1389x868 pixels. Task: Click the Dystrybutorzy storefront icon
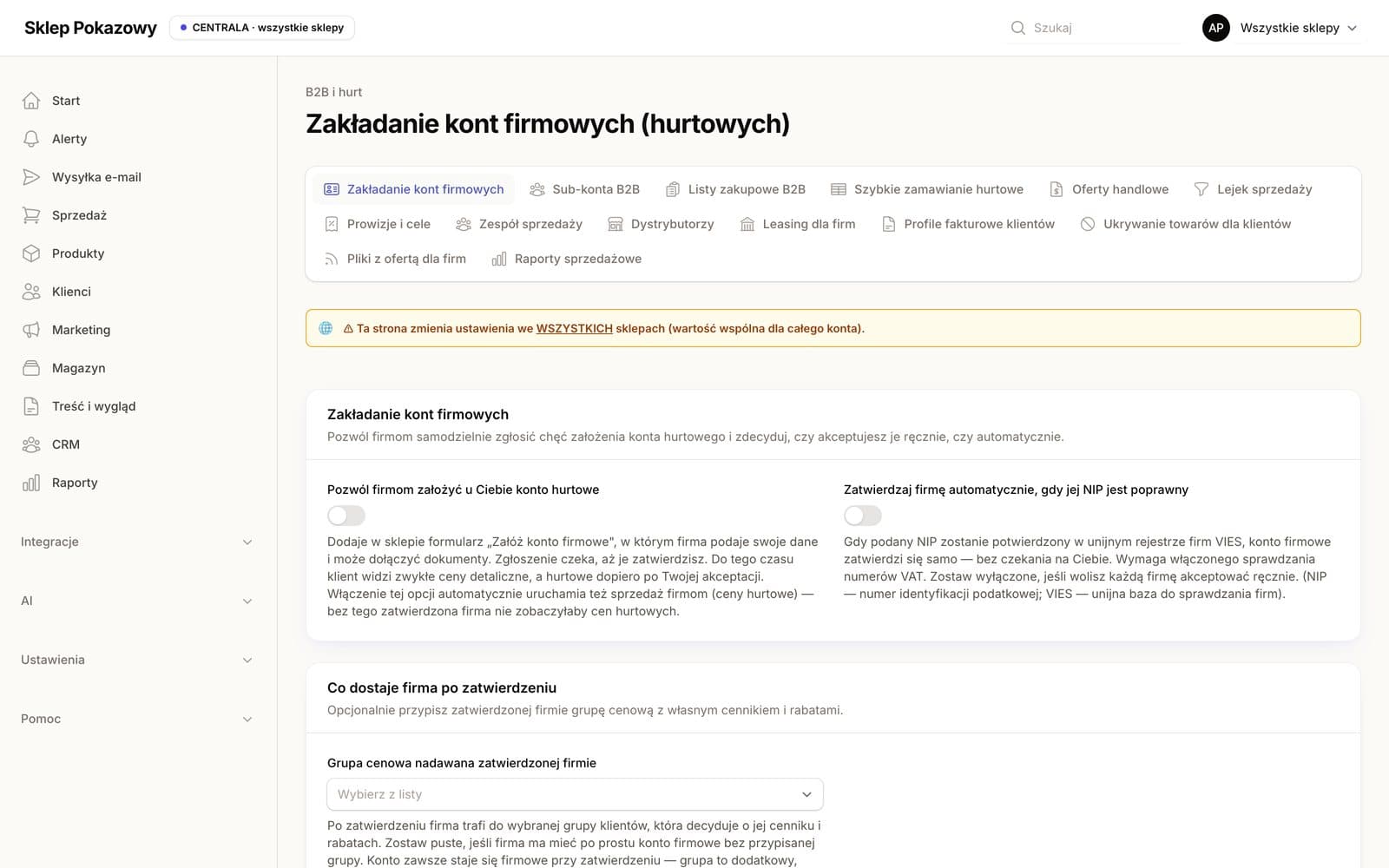point(616,224)
